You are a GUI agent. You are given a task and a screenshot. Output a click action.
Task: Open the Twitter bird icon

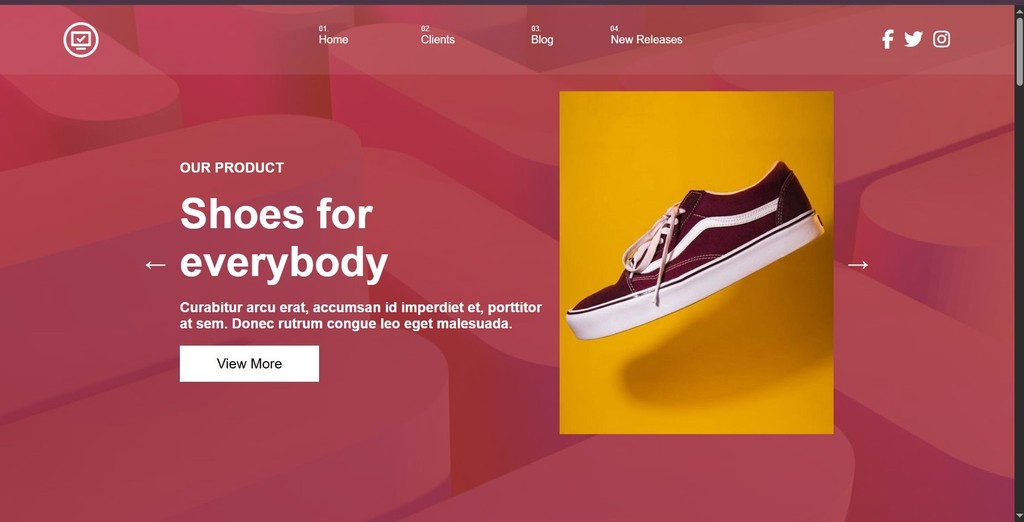913,39
